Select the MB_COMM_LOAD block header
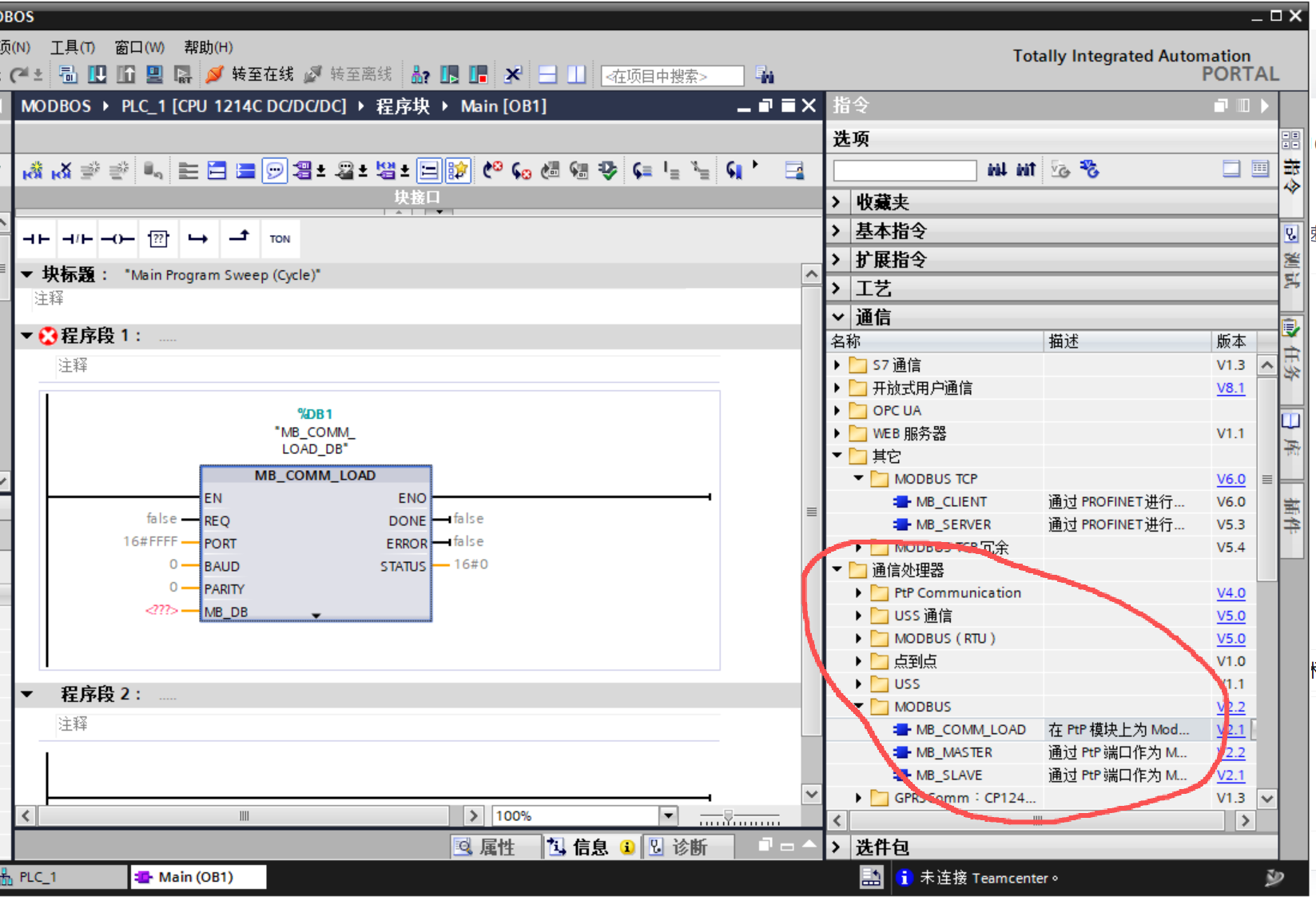 (x=316, y=475)
